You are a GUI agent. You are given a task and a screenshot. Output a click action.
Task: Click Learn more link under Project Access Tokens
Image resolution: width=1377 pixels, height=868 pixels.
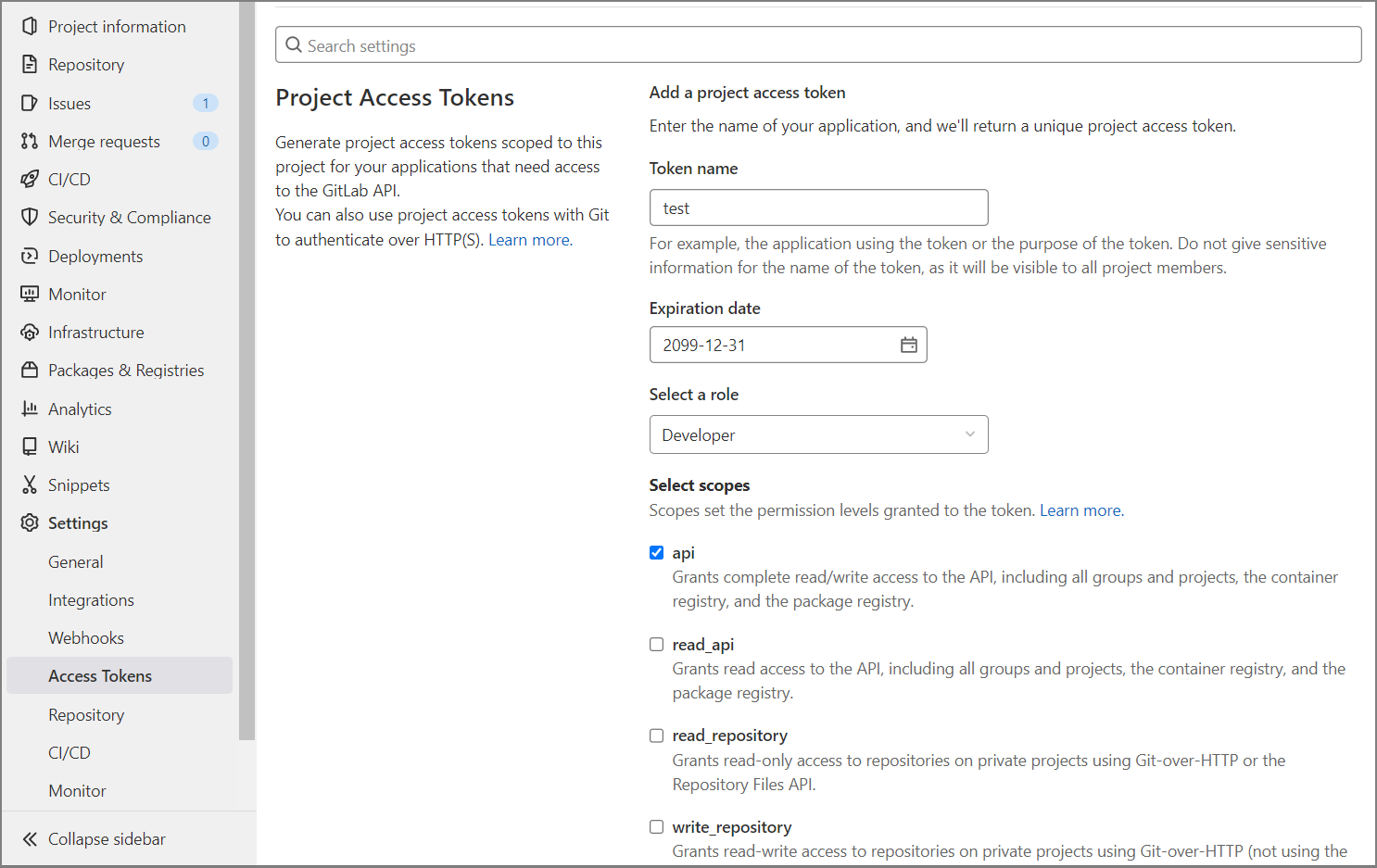click(530, 240)
